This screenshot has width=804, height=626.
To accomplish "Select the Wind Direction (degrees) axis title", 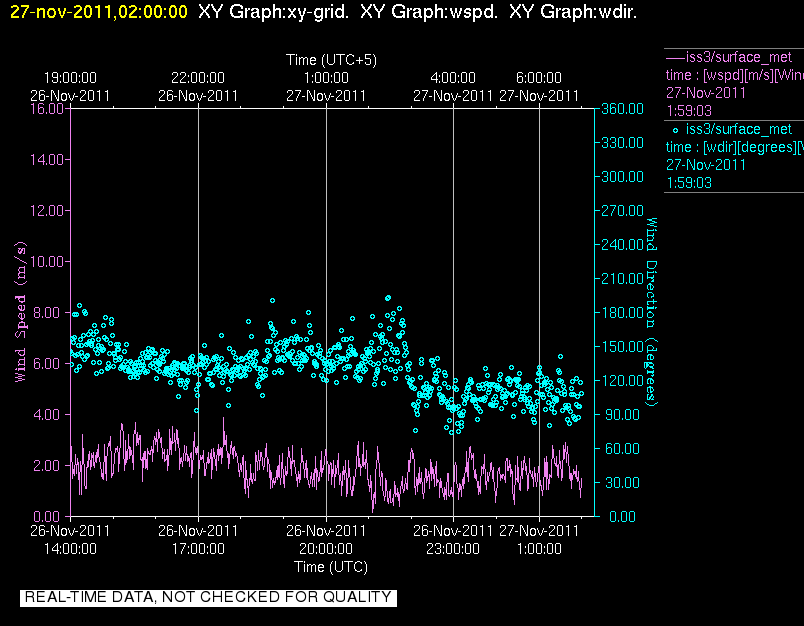I will 651,312.
